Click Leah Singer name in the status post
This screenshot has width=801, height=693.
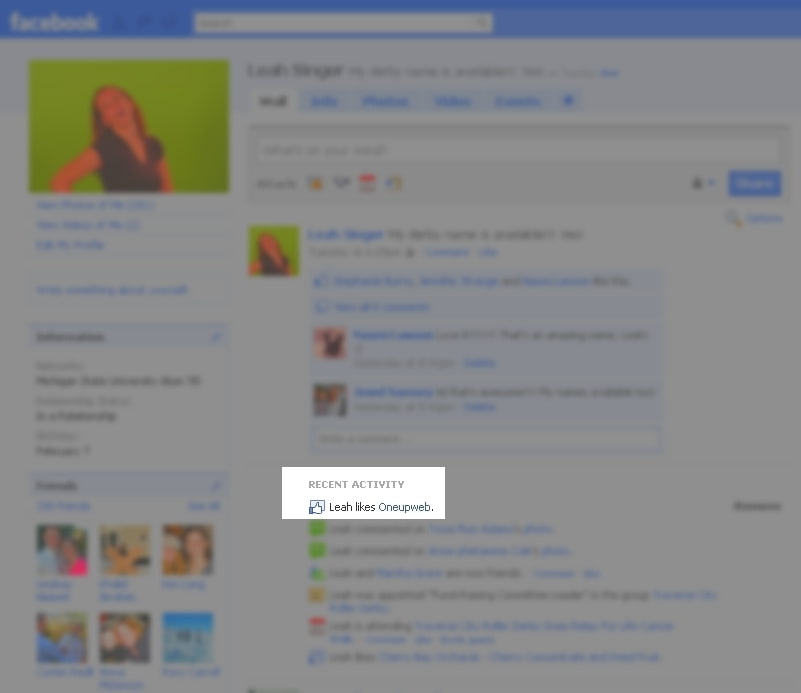pyautogui.click(x=345, y=234)
